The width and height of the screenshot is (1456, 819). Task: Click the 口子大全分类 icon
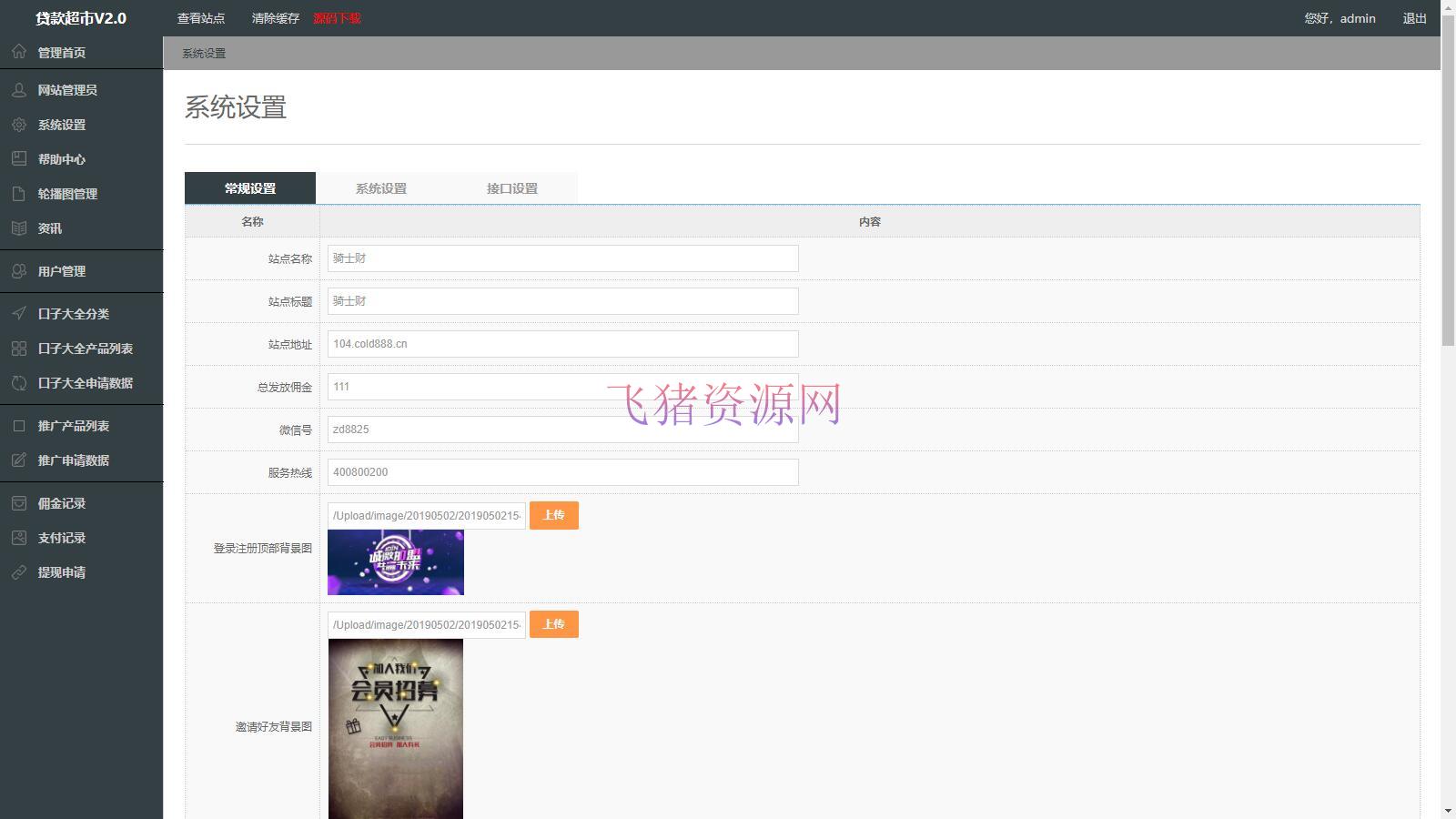point(18,313)
